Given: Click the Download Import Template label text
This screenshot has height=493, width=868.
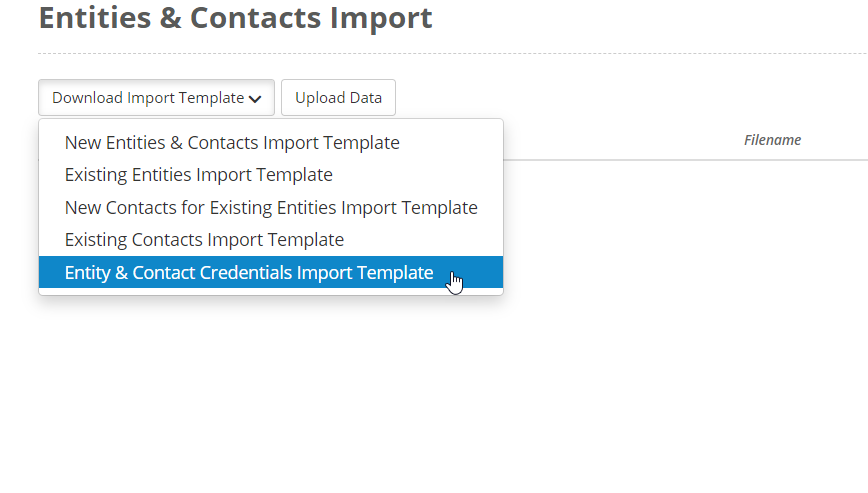Looking at the screenshot, I should point(148,98).
